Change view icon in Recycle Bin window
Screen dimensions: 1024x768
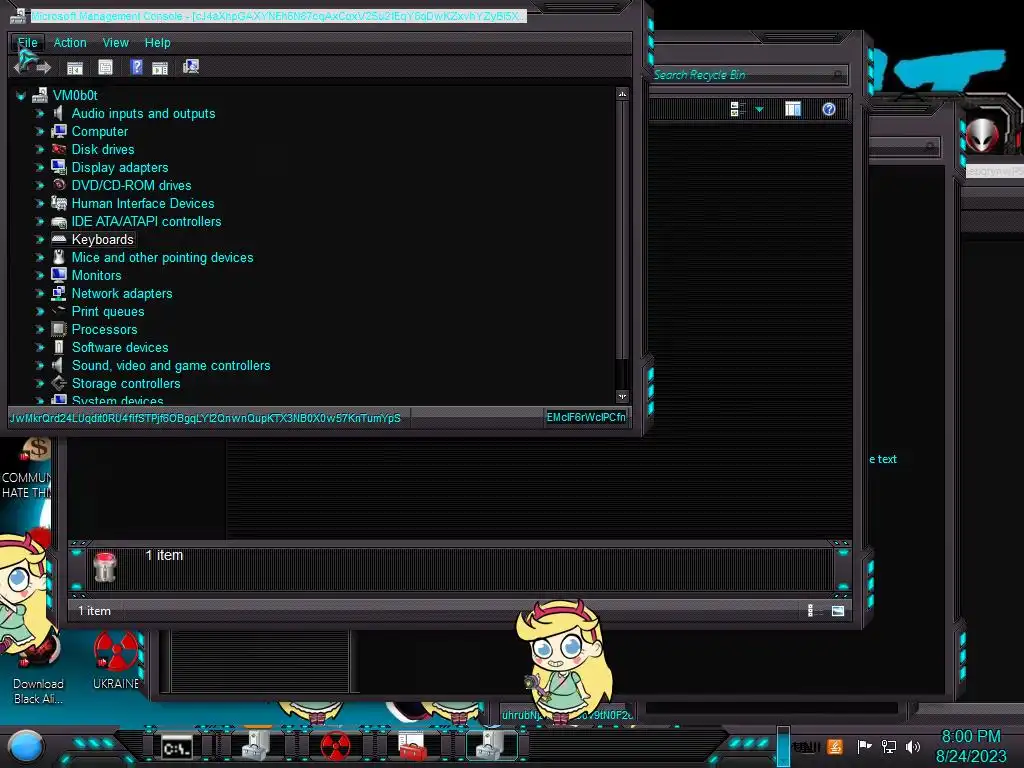(x=738, y=109)
